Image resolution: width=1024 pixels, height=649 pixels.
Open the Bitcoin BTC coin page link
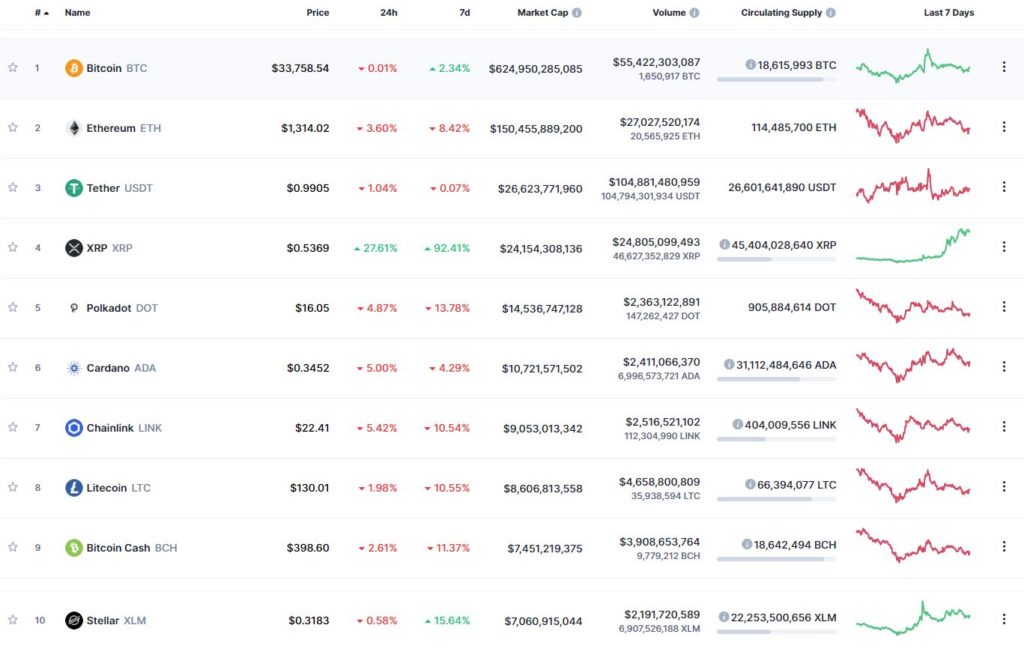117,68
